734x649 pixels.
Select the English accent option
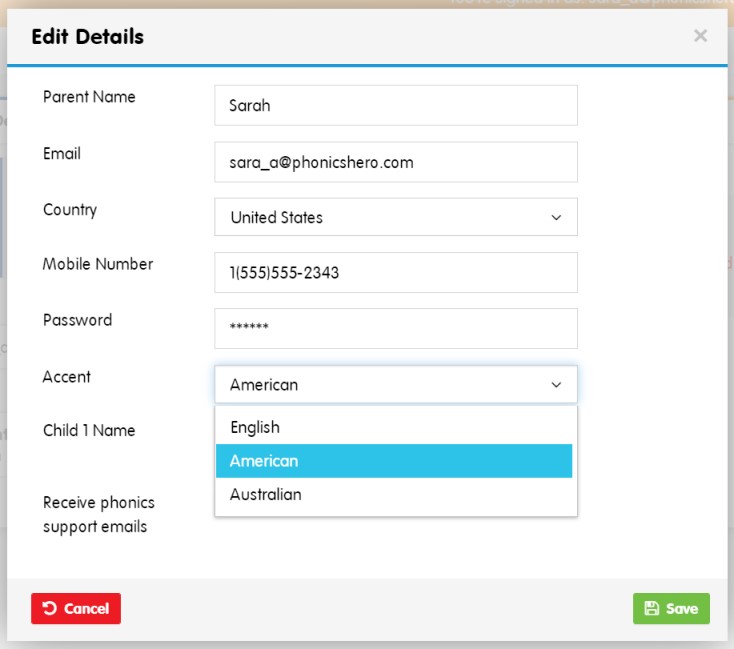394,427
